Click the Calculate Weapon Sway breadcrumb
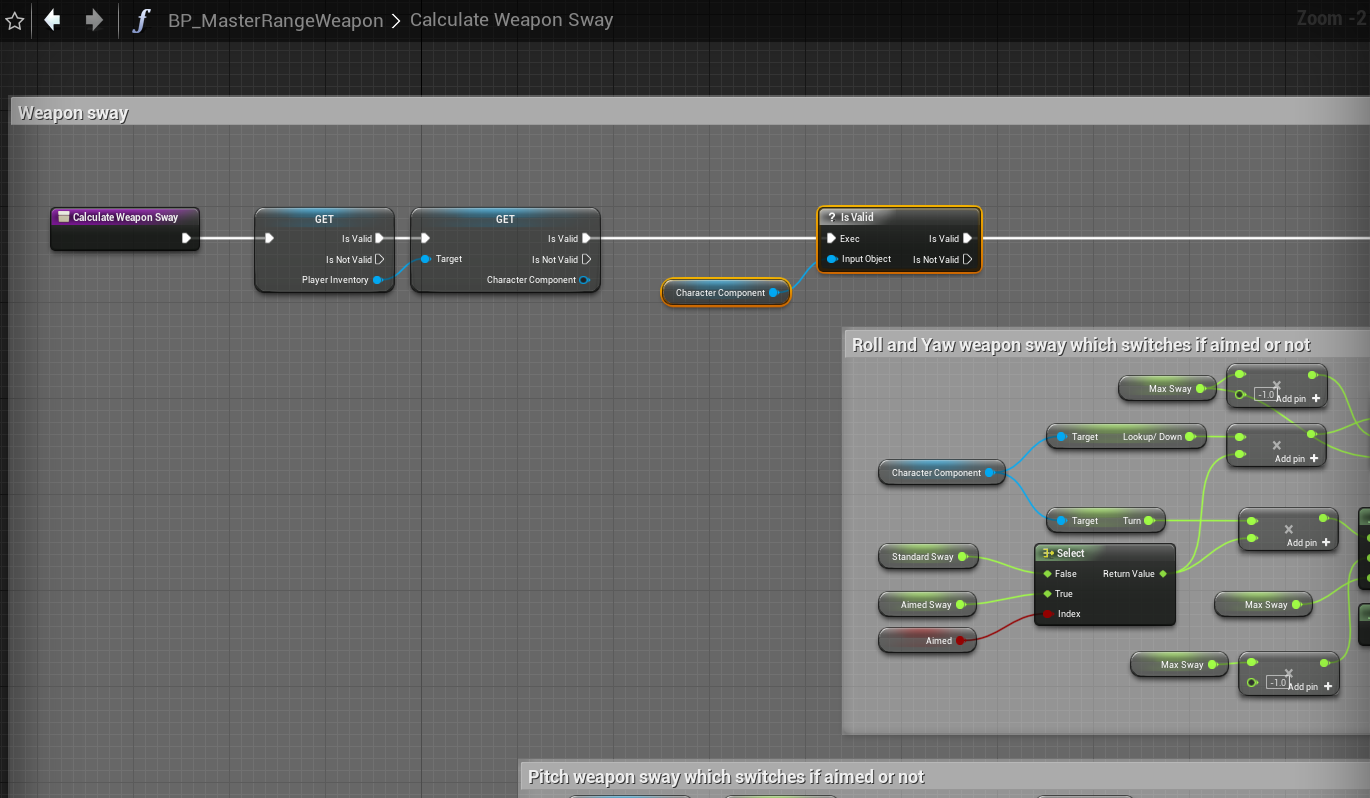The image size is (1370, 798). coord(511,20)
